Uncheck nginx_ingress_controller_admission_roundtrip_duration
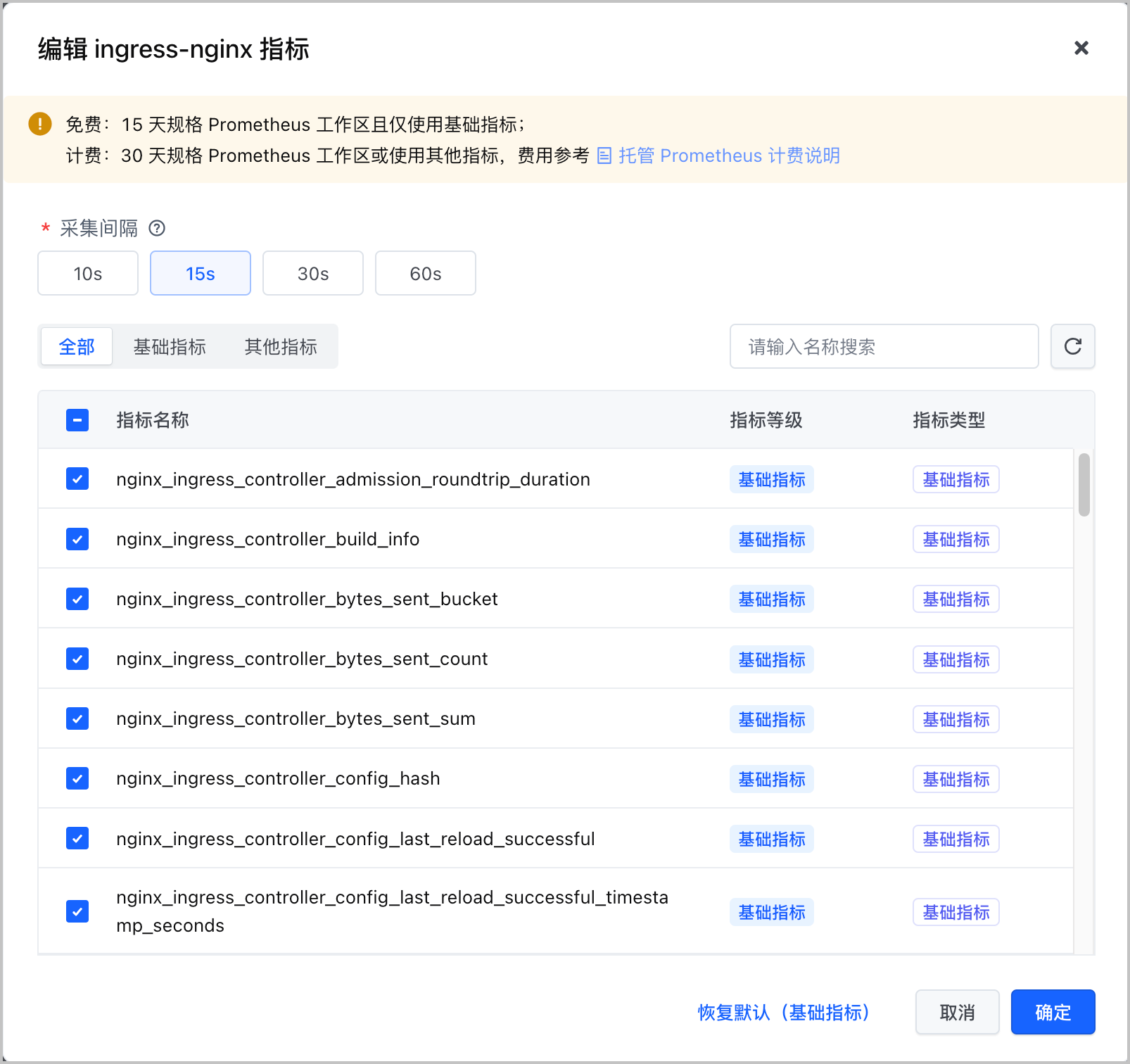 tap(77, 479)
